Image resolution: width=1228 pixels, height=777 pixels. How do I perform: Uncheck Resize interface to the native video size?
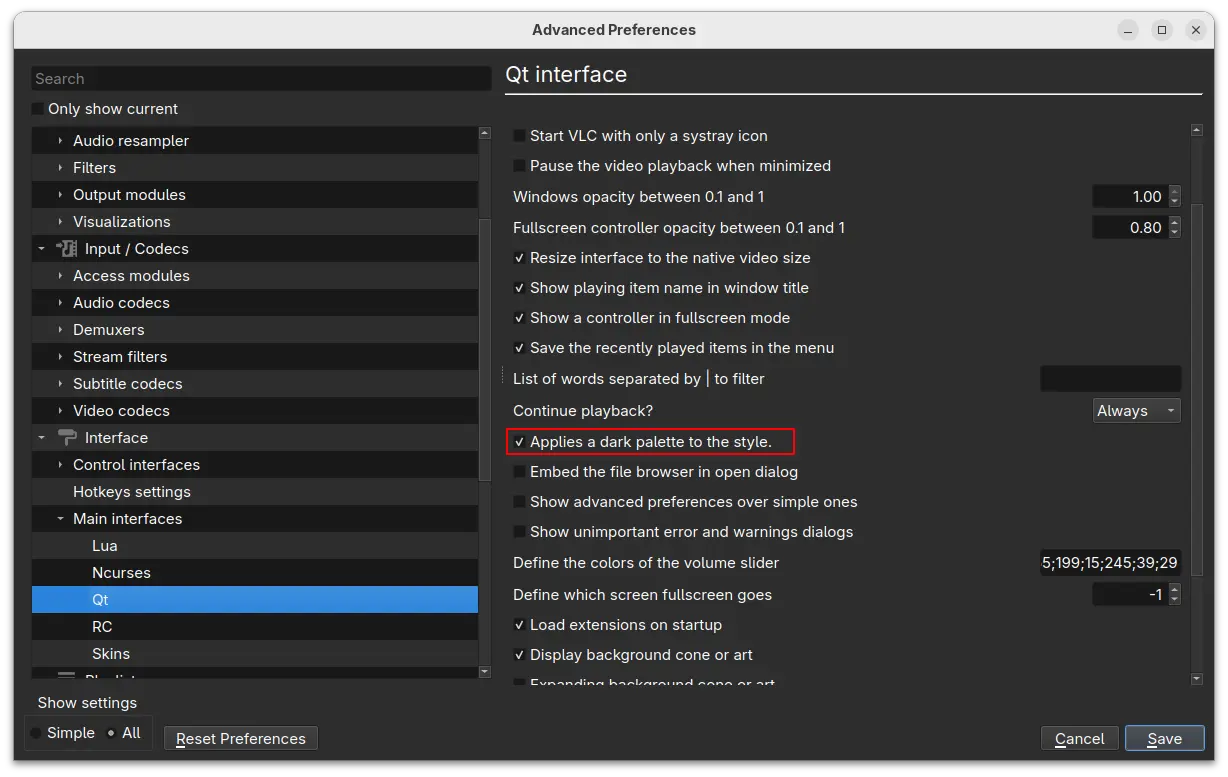click(519, 258)
